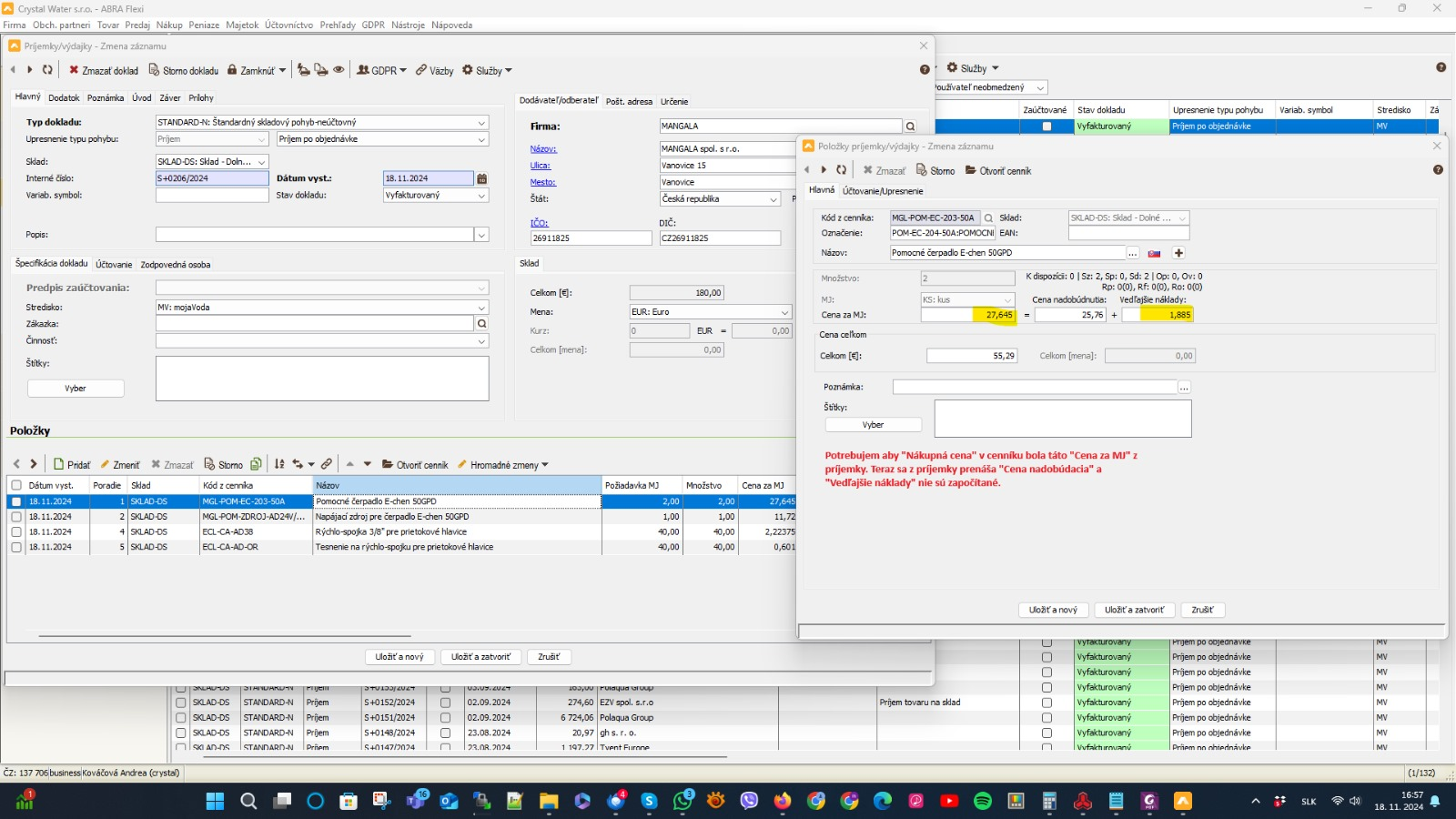Open the GDPR toolbar dropdown
The height and width of the screenshot is (819, 1456).
tap(382, 70)
